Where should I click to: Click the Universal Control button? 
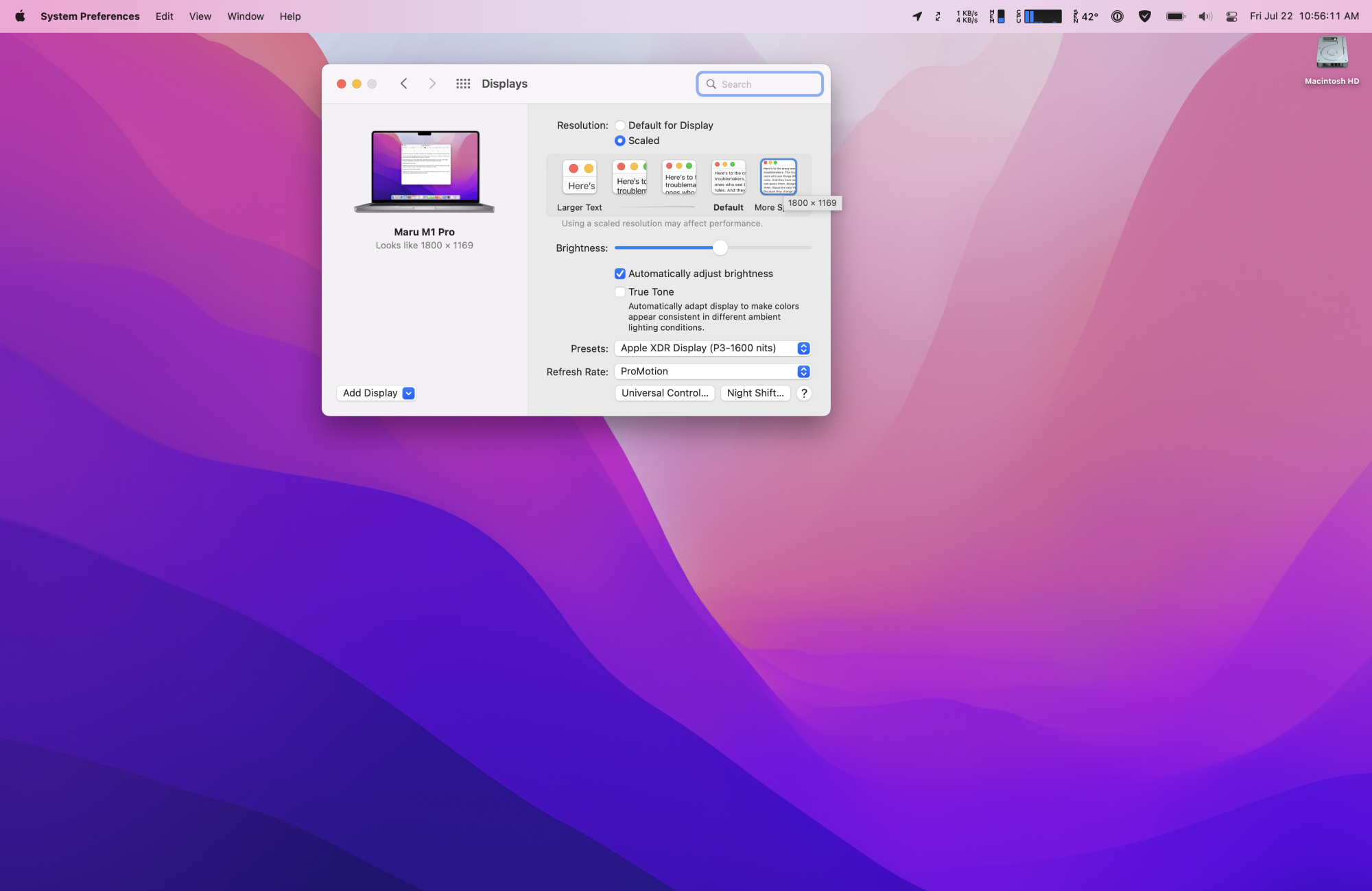click(x=665, y=393)
